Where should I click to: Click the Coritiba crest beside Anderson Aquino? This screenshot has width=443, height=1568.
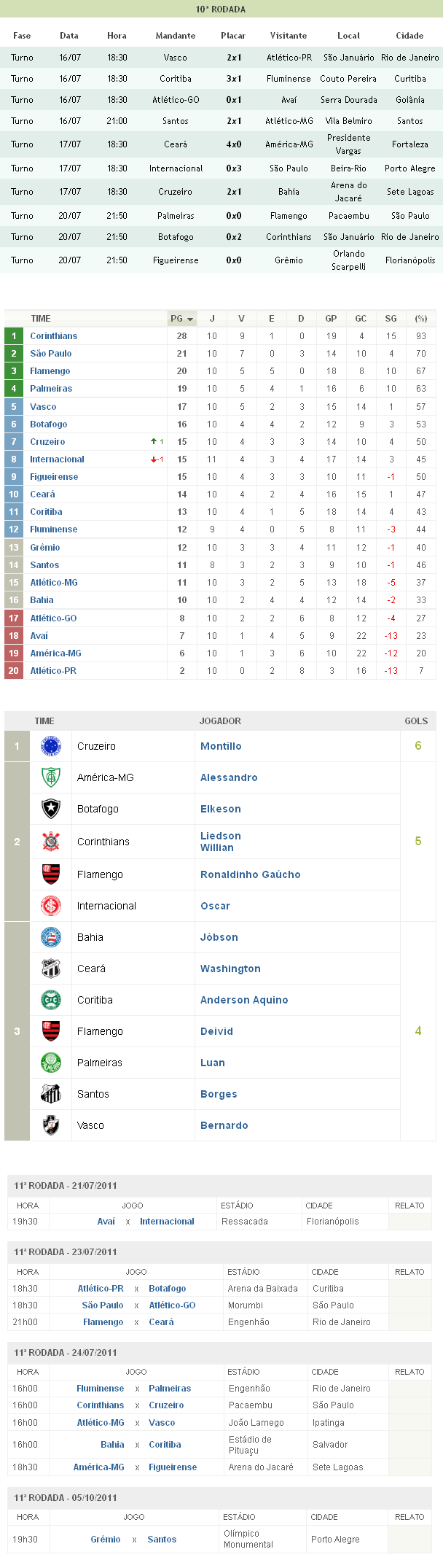(x=51, y=1000)
